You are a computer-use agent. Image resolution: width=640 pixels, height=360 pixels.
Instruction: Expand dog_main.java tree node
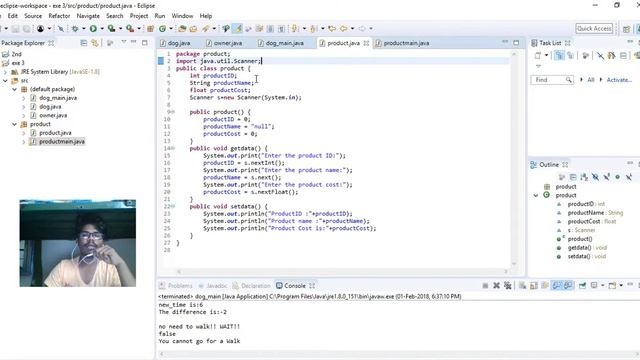point(23,98)
